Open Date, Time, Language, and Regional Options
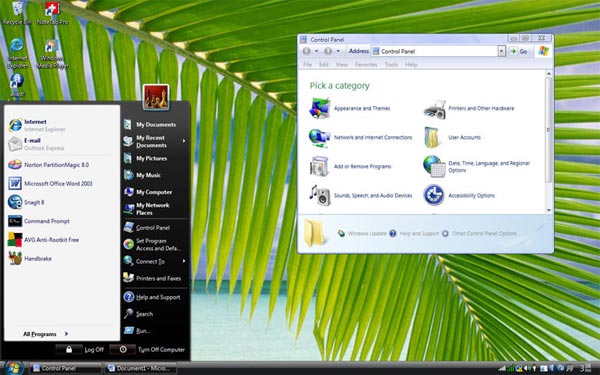 (476, 166)
